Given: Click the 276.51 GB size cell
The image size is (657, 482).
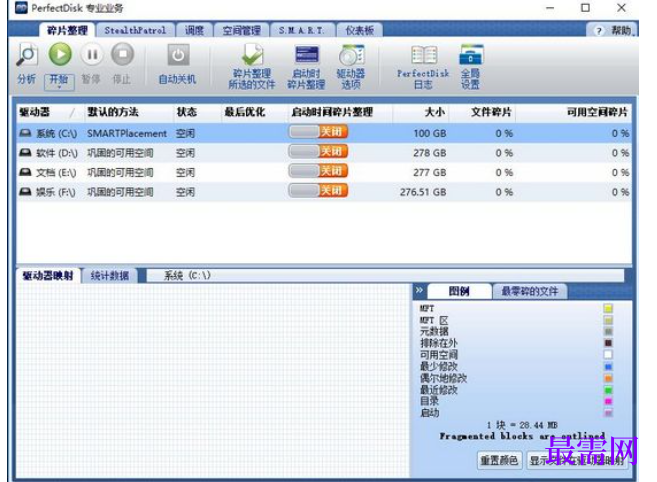Looking at the screenshot, I should pyautogui.click(x=423, y=192).
